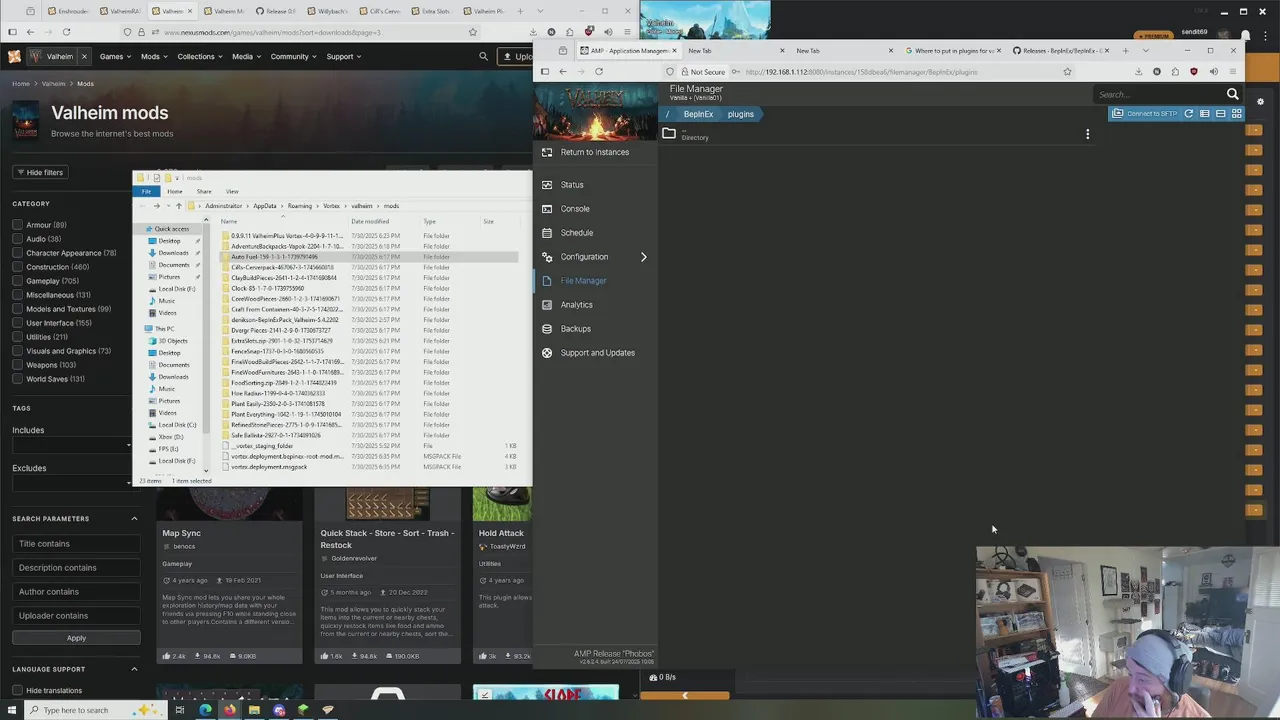Toggle Gameplay category checkbox

[x=17, y=281]
